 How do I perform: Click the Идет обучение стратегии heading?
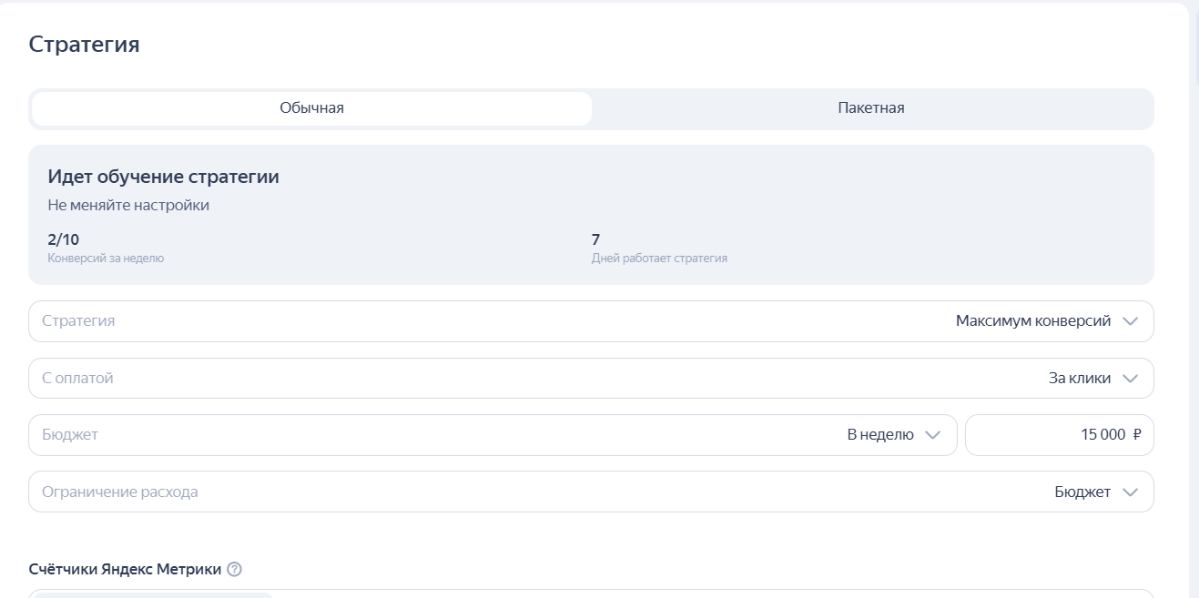(163, 177)
